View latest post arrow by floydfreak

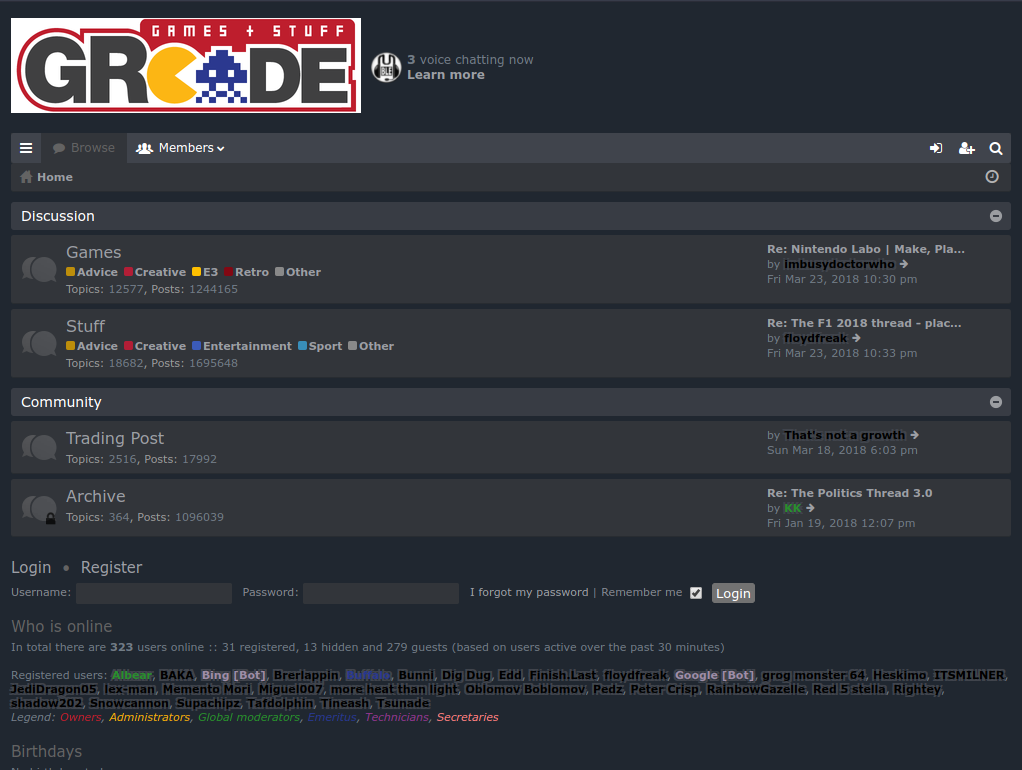click(856, 338)
